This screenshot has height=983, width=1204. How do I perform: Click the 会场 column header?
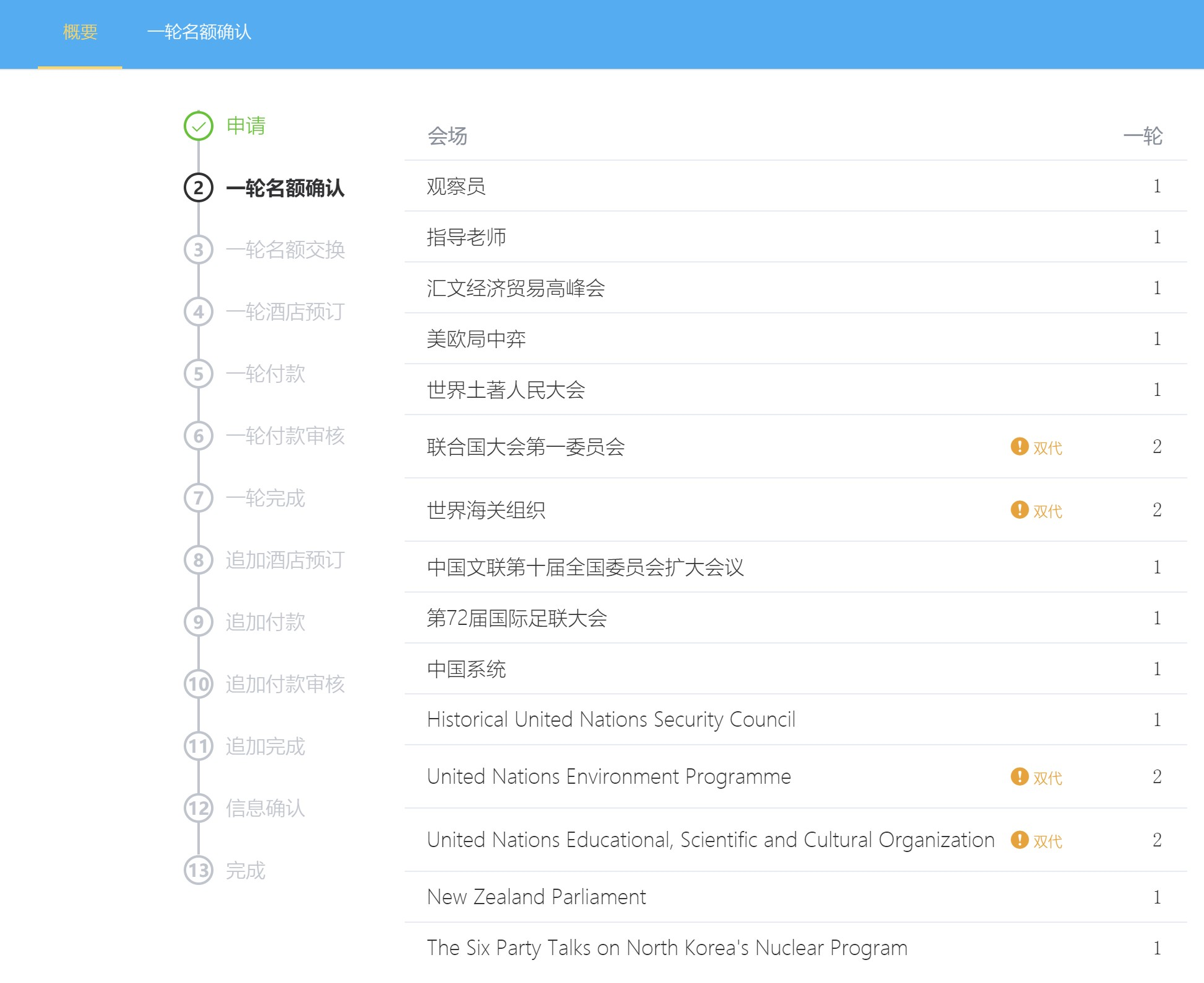point(447,136)
